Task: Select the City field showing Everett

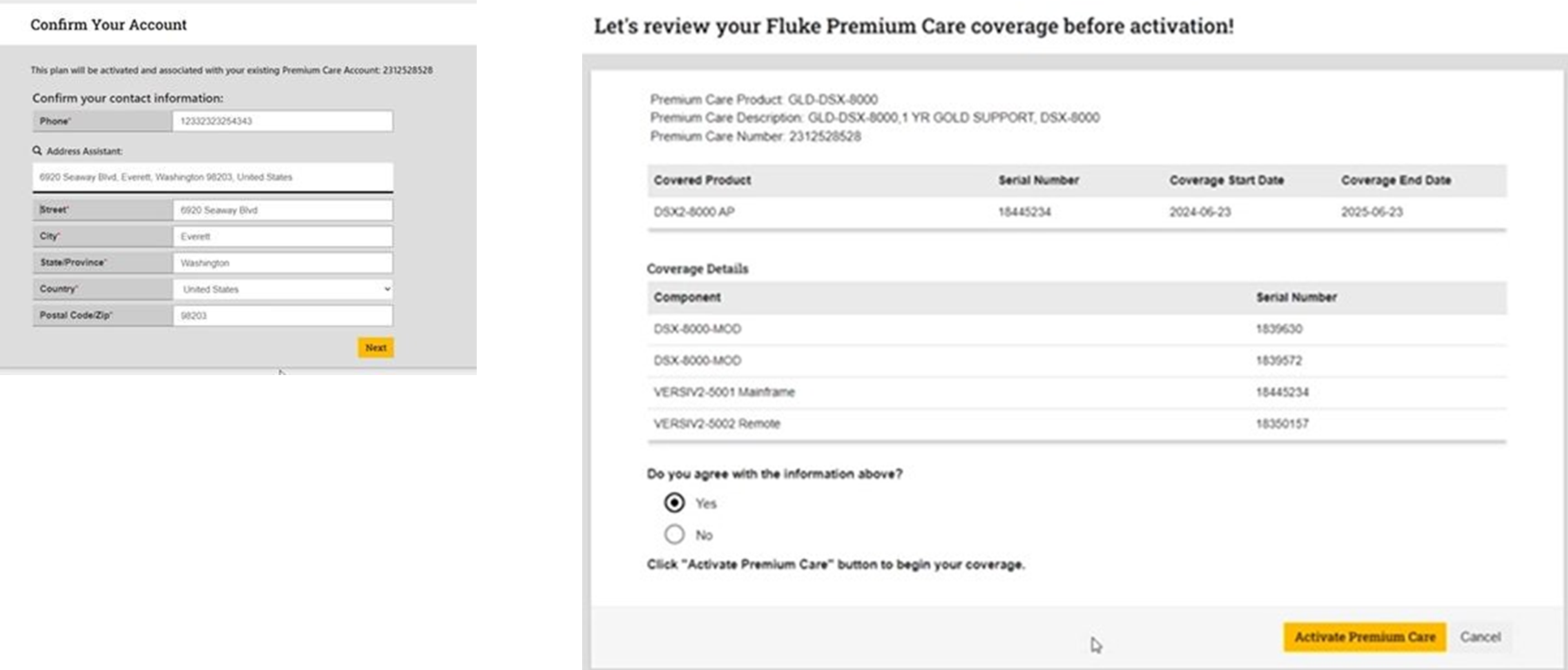Action: (x=282, y=236)
